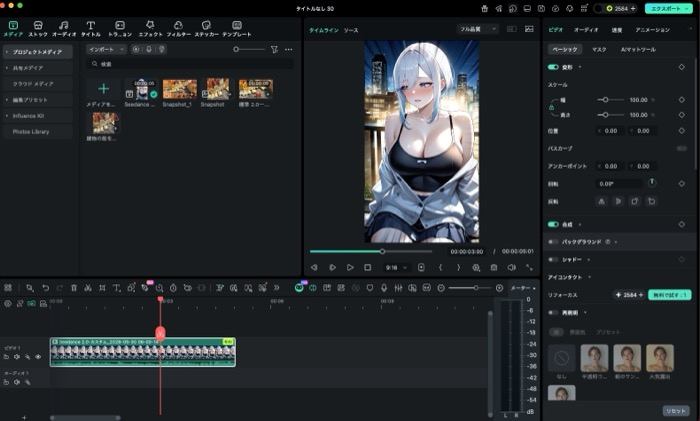The image size is (700, 421).
Task: Open the 9:16 aspect ratio dropdown
Action: tap(396, 267)
